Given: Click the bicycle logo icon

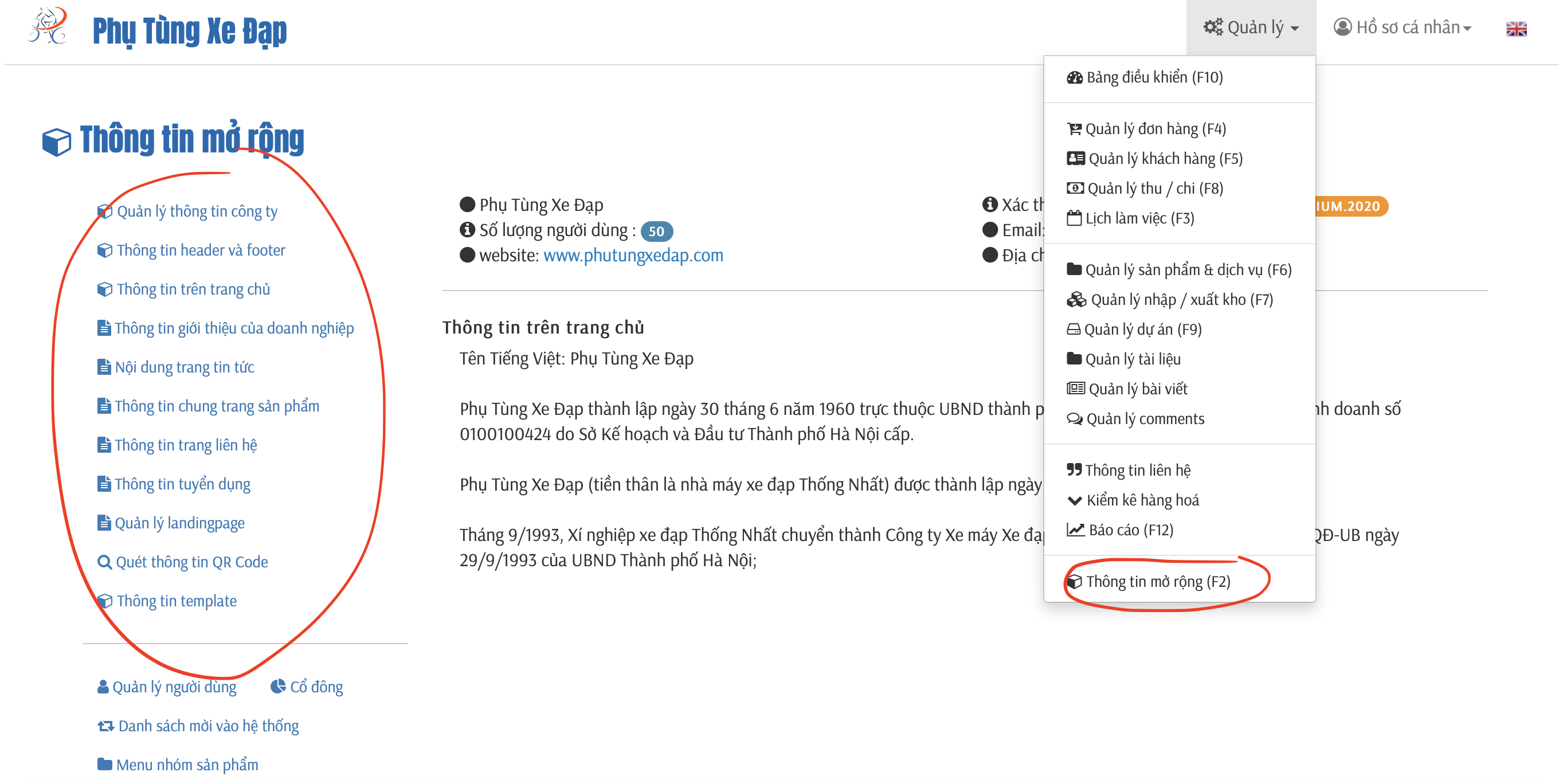Looking at the screenshot, I should pyautogui.click(x=48, y=26).
